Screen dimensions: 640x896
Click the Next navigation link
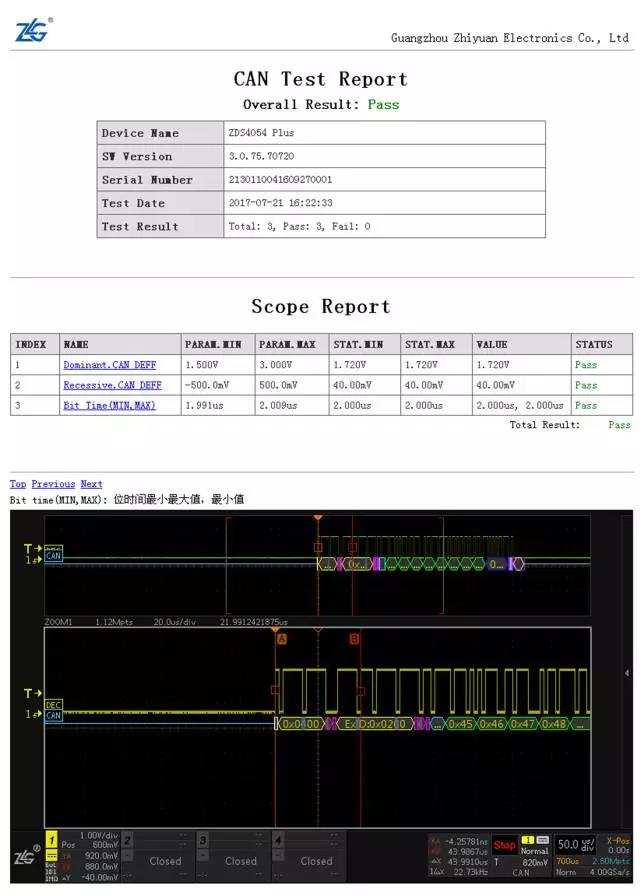[91, 484]
